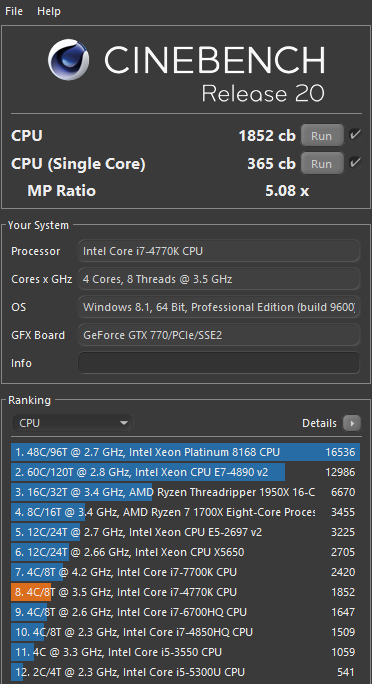This screenshot has width=372, height=684.
Task: Click the OS field with Windows 8.1
Action: pyautogui.click(x=219, y=307)
